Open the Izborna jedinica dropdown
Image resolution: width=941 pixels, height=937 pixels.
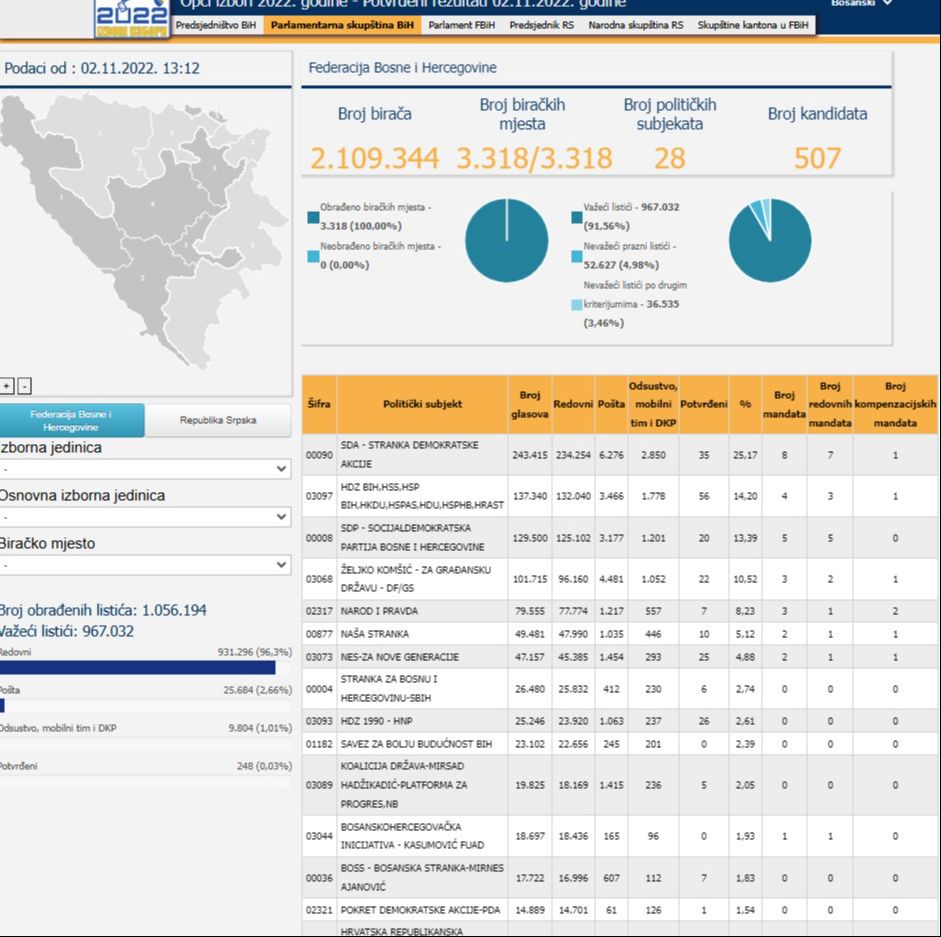coord(144,469)
